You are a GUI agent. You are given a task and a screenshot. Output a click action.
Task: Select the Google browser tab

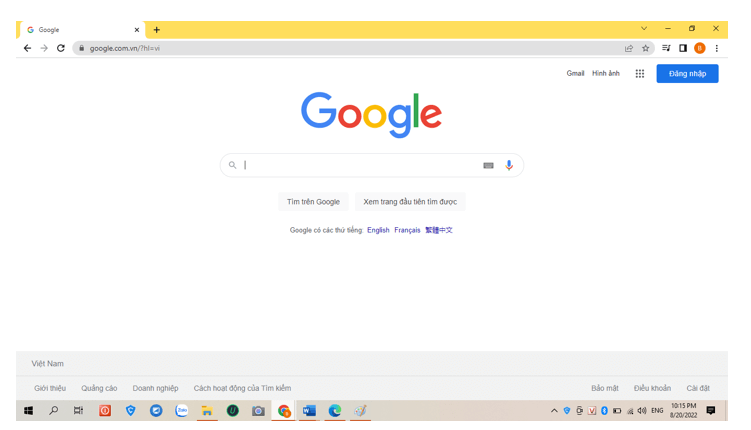[81, 30]
